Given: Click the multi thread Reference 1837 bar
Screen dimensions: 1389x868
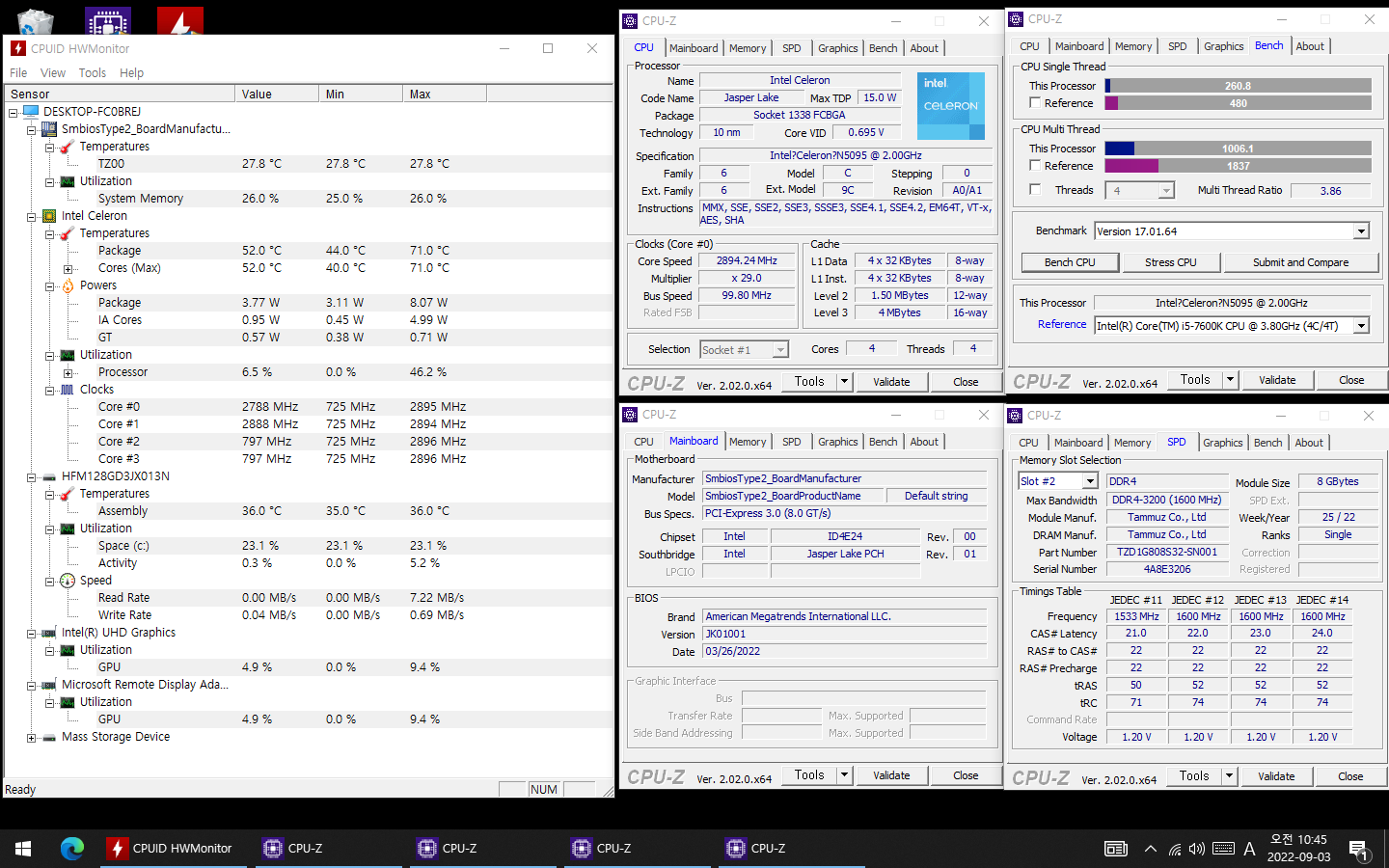Looking at the screenshot, I should [1239, 166].
